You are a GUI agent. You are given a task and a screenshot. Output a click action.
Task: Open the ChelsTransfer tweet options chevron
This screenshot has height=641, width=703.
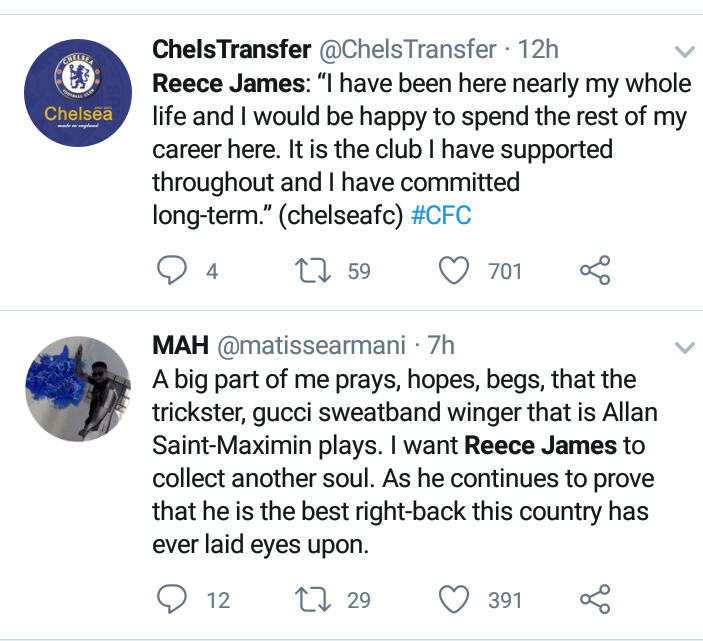pos(685,51)
